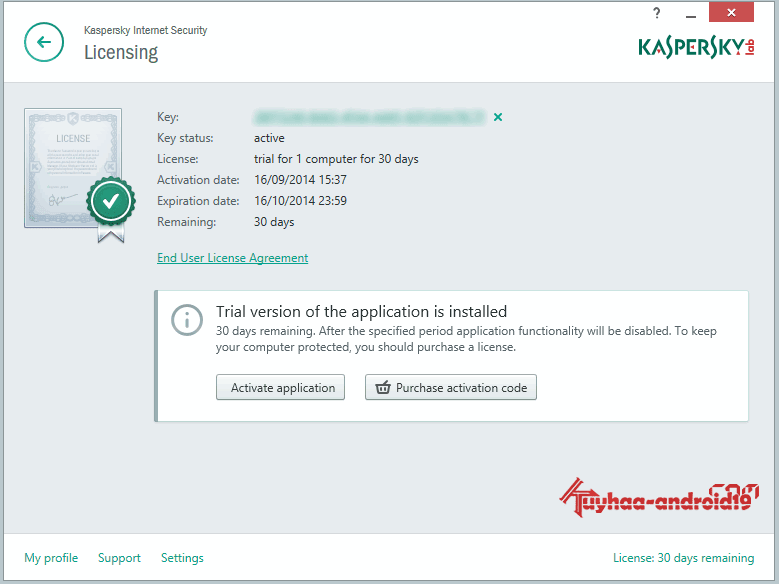The width and height of the screenshot is (779, 584).
Task: Click the key status value 'active'
Action: [269, 138]
